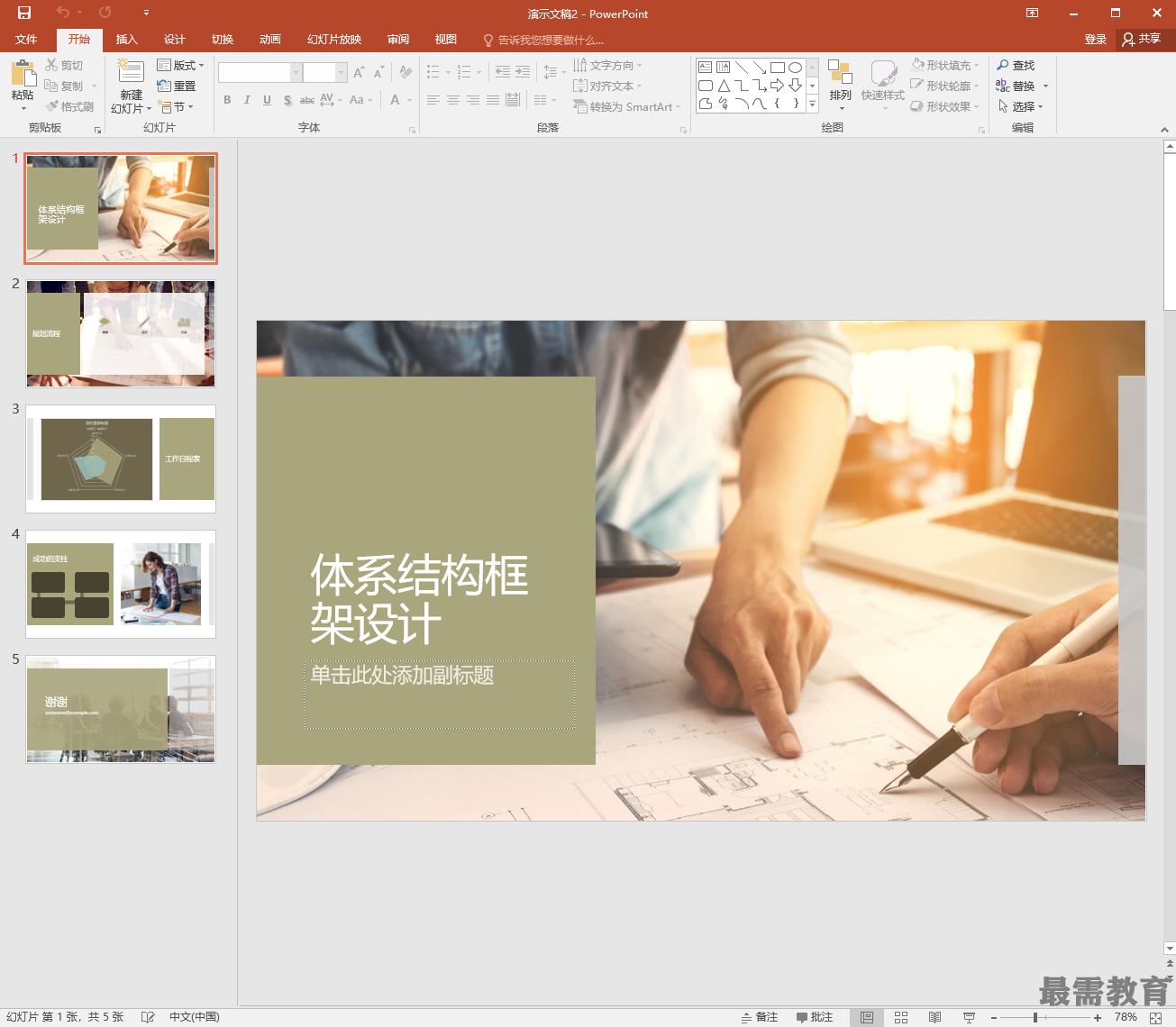Viewport: 1176px width, 1027px height.
Task: Open Text Direction (文字方向) dropdown
Action: coord(608,65)
